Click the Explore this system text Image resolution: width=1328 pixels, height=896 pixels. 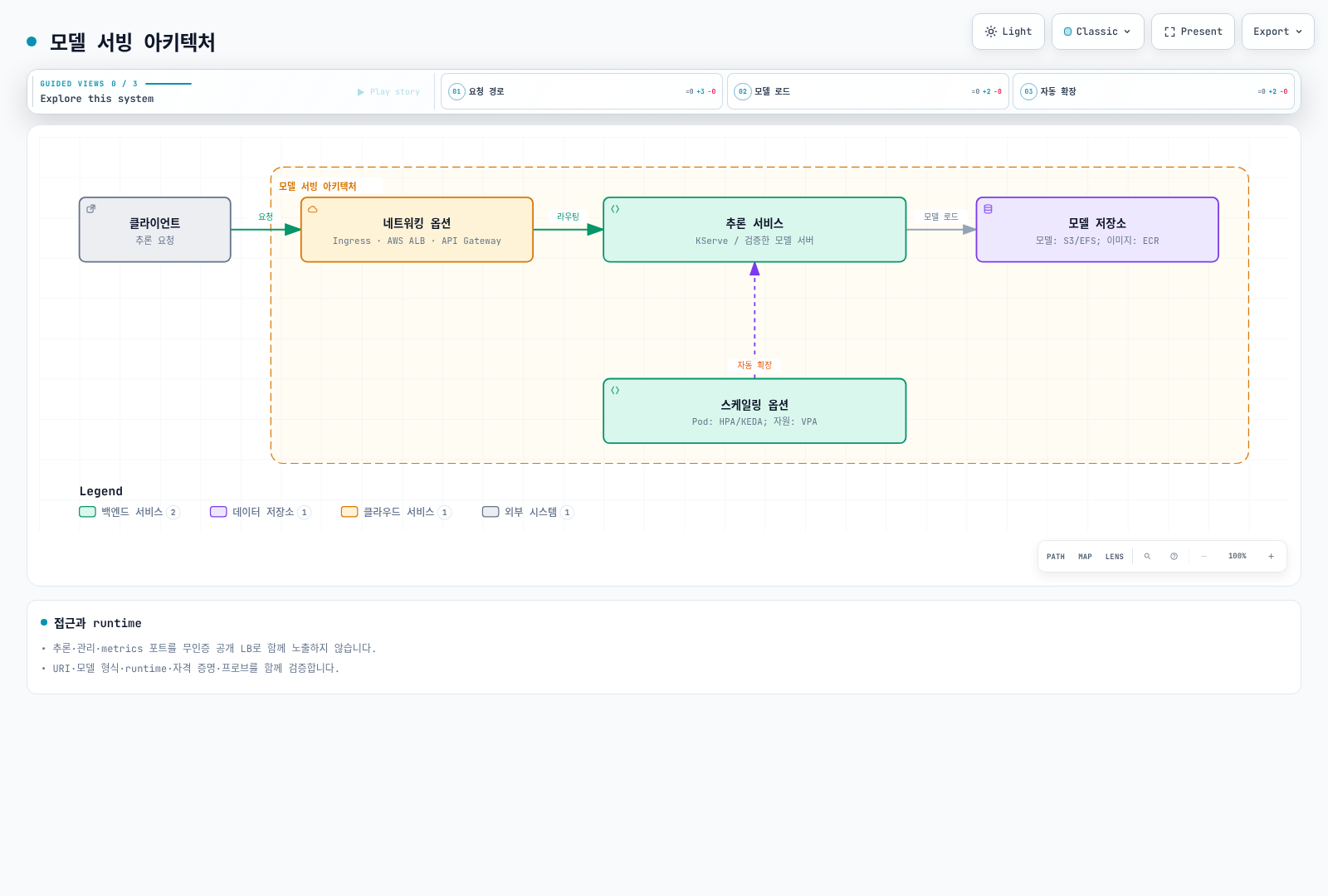[x=97, y=99]
